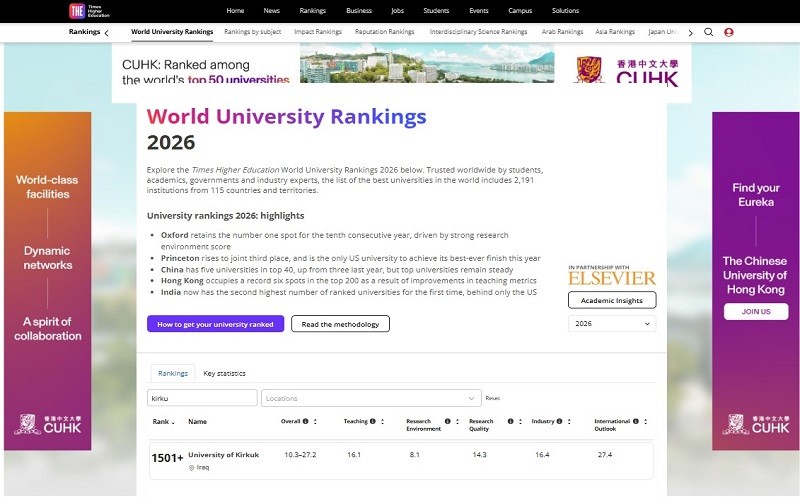The width and height of the screenshot is (800, 500).
Task: Sort by International Outlook using sort arrows
Action: click(x=646, y=422)
